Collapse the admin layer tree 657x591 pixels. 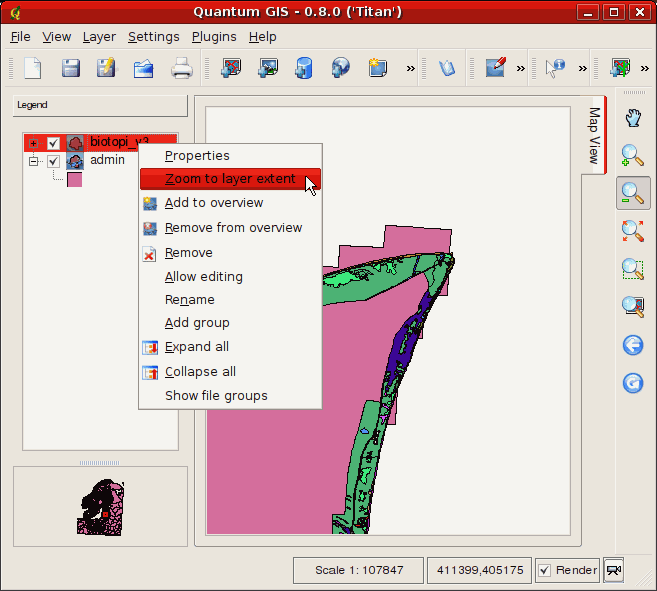[34, 161]
